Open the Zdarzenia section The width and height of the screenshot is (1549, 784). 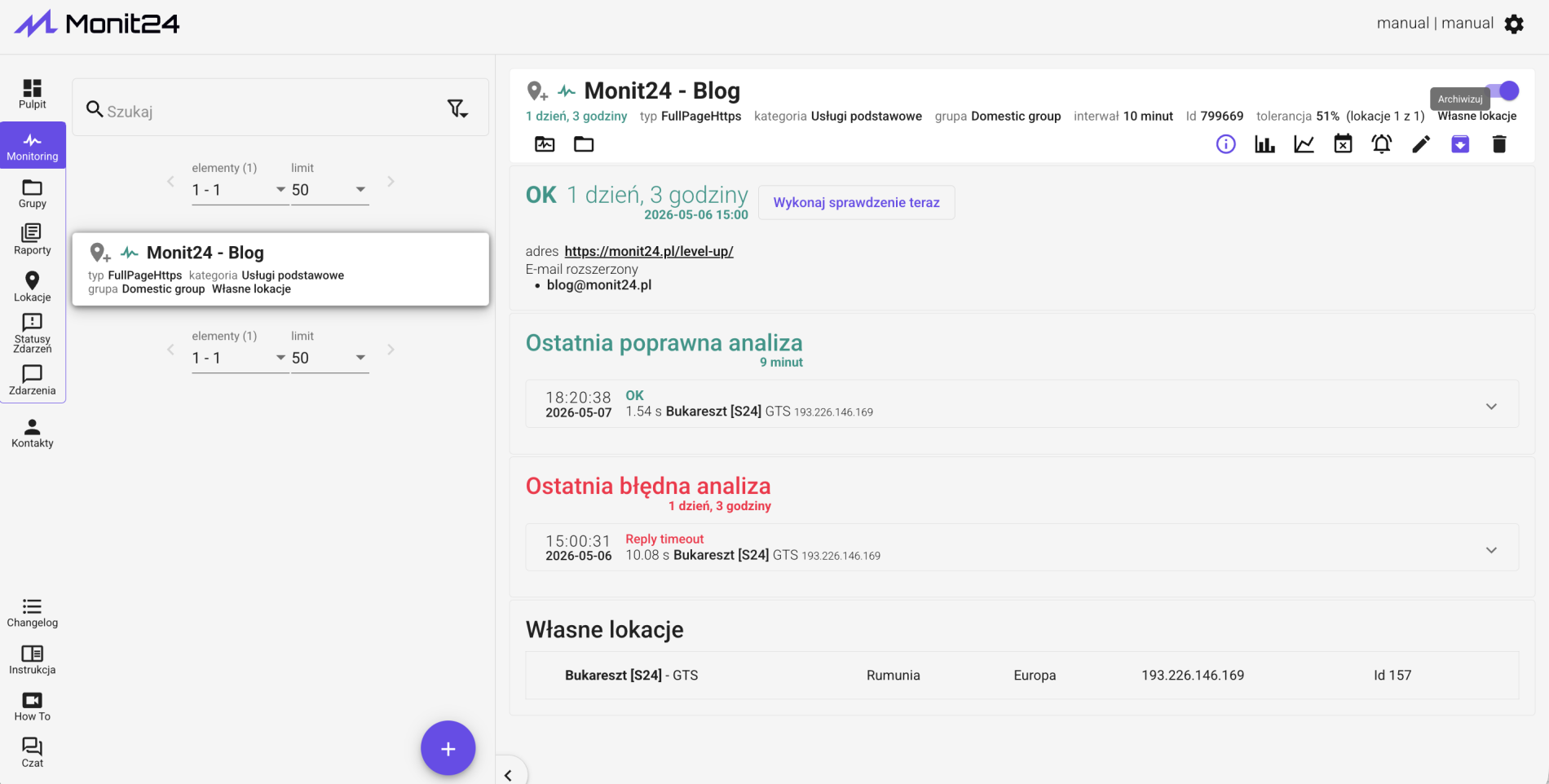coord(33,380)
